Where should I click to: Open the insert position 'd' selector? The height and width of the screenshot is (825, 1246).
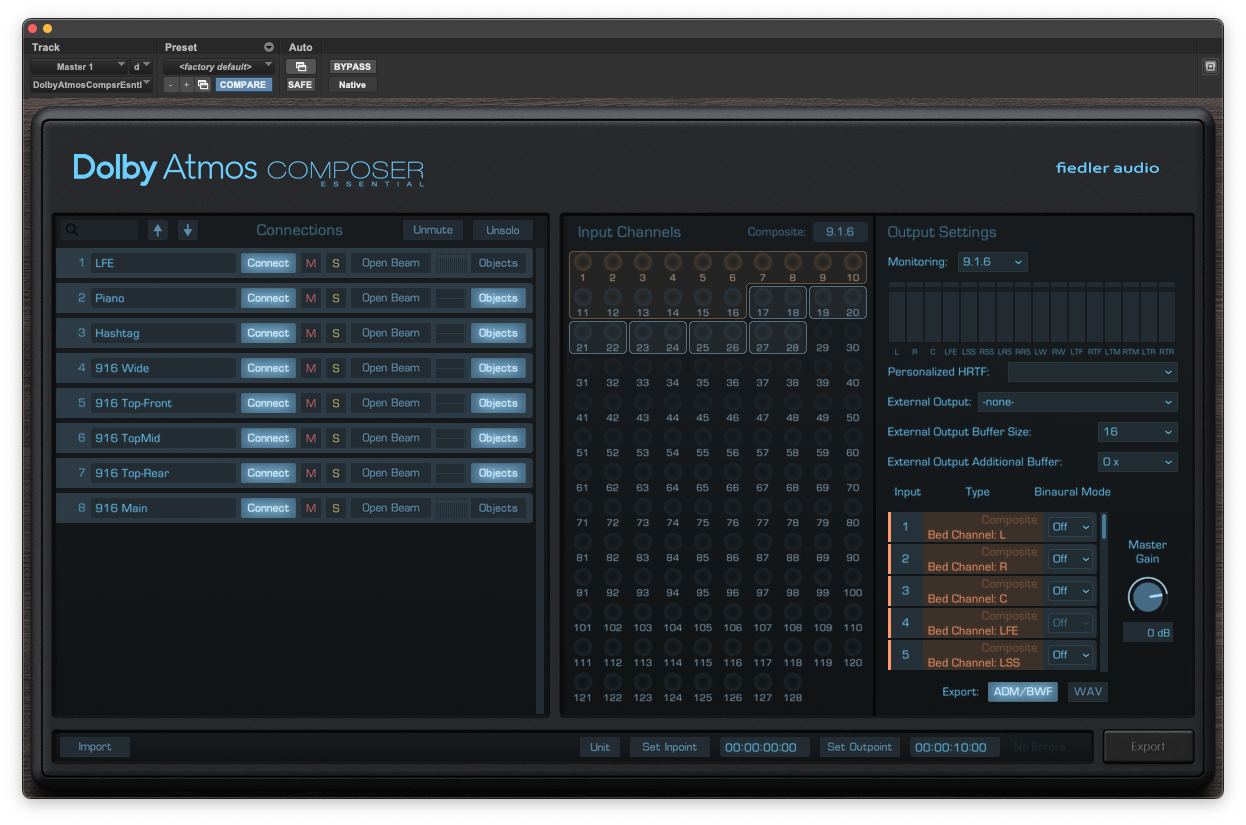(x=141, y=67)
